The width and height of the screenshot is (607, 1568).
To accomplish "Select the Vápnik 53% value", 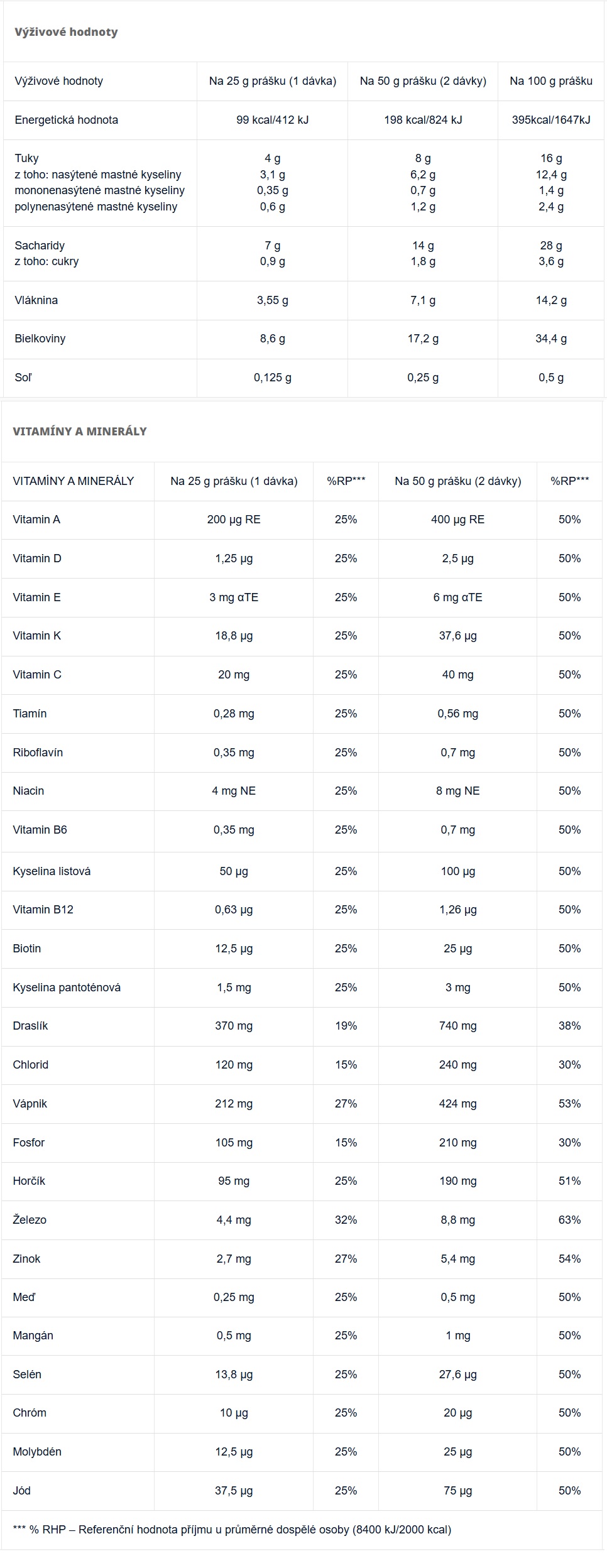I will coord(569,1104).
